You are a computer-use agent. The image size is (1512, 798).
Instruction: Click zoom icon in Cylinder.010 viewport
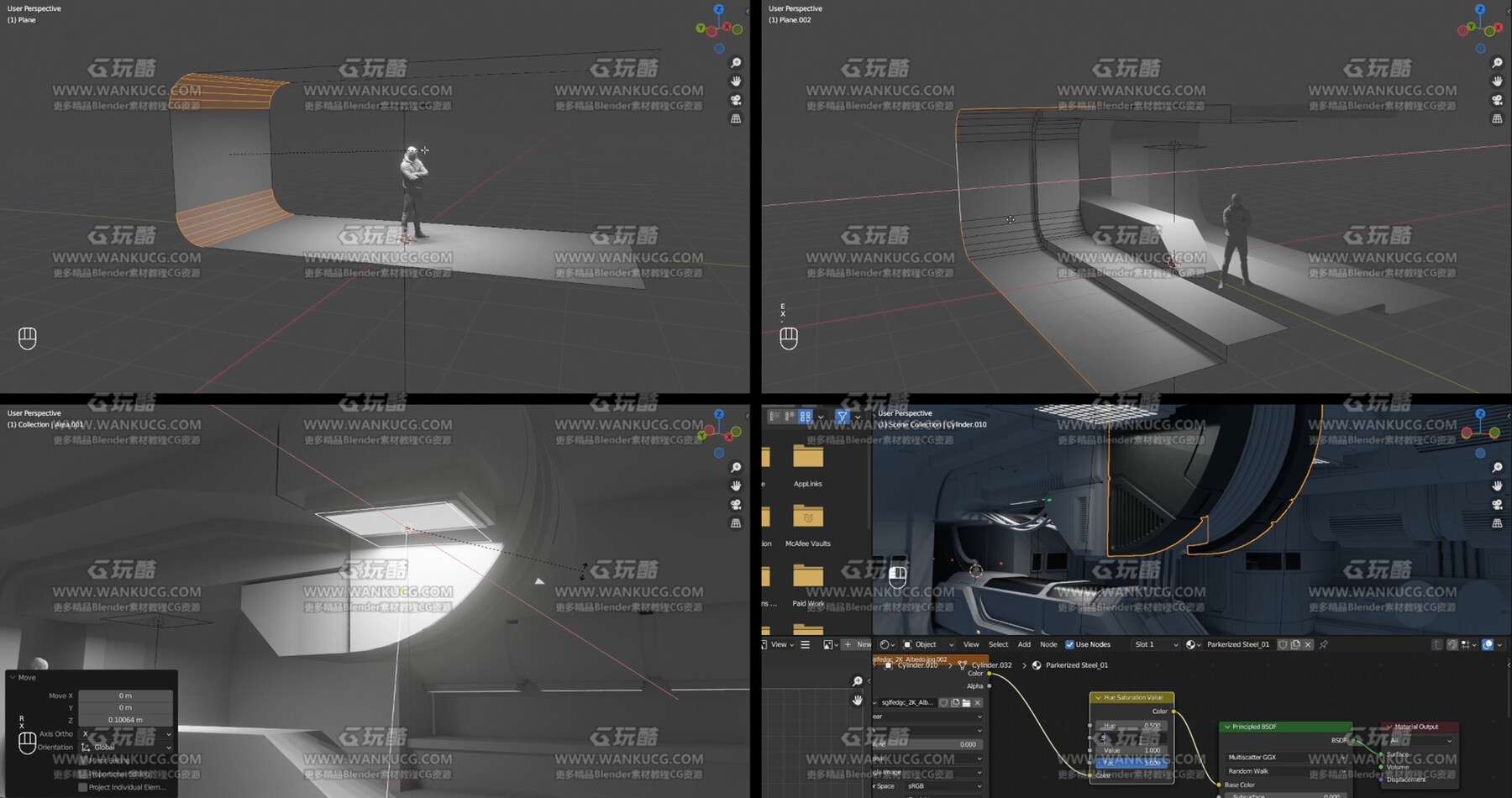click(1497, 468)
